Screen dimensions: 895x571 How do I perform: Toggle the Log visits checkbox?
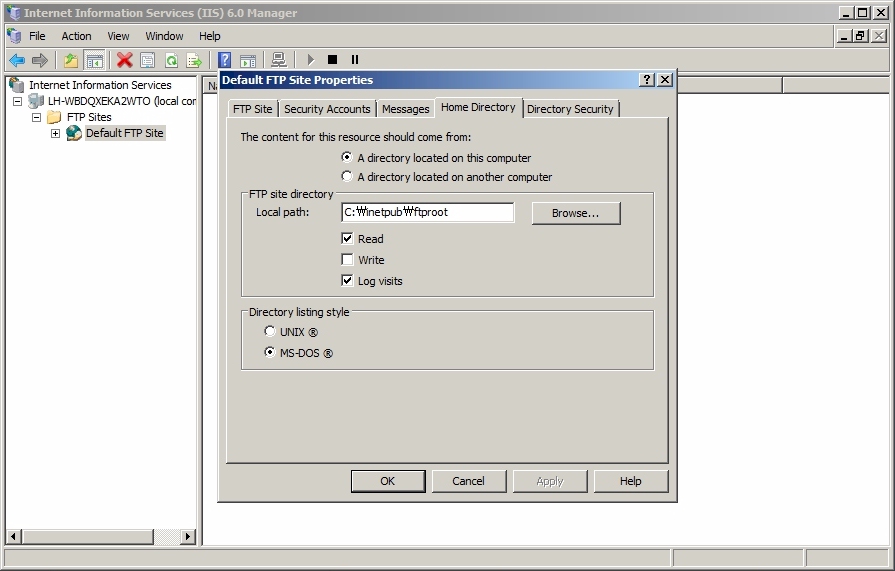coord(347,280)
